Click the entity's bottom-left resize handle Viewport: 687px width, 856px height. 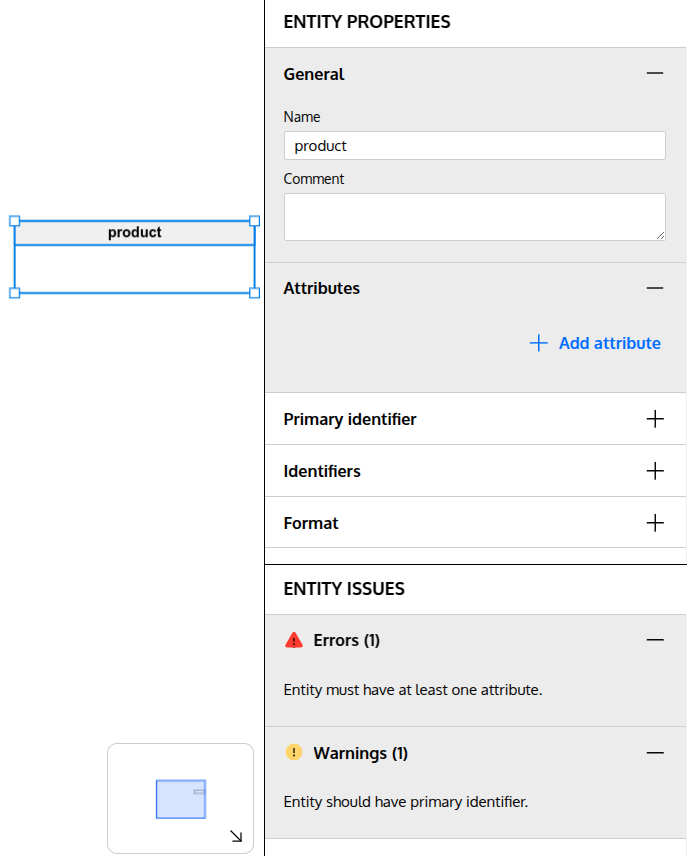coord(15,293)
